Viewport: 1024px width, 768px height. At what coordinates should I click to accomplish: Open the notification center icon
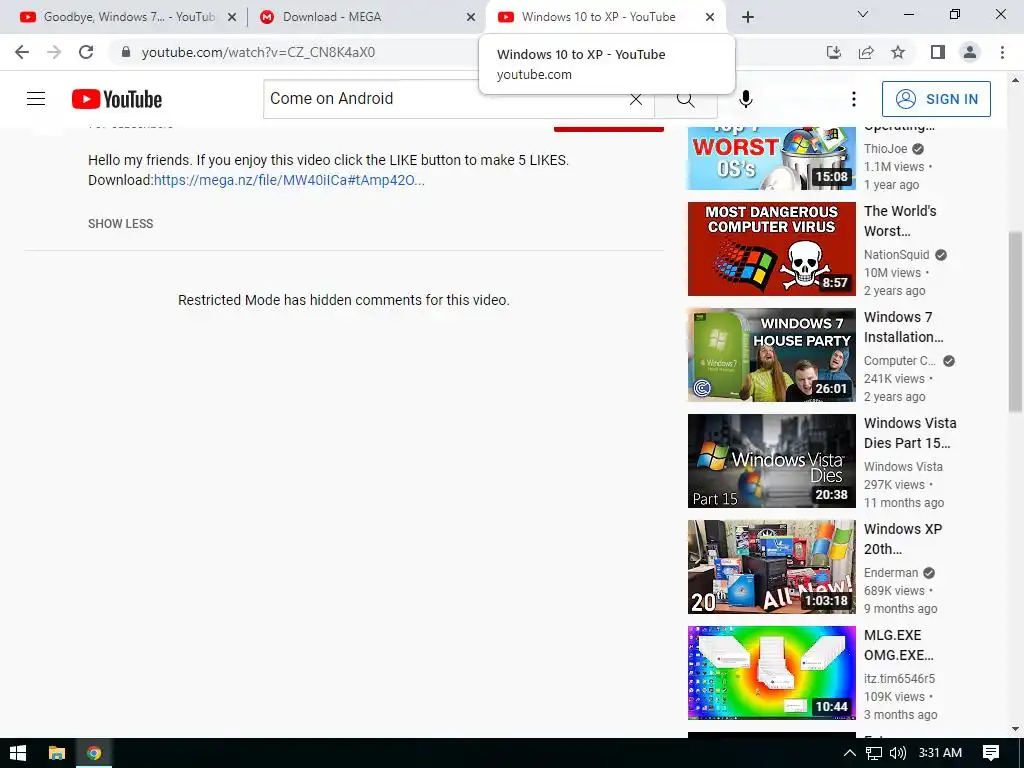pos(991,753)
